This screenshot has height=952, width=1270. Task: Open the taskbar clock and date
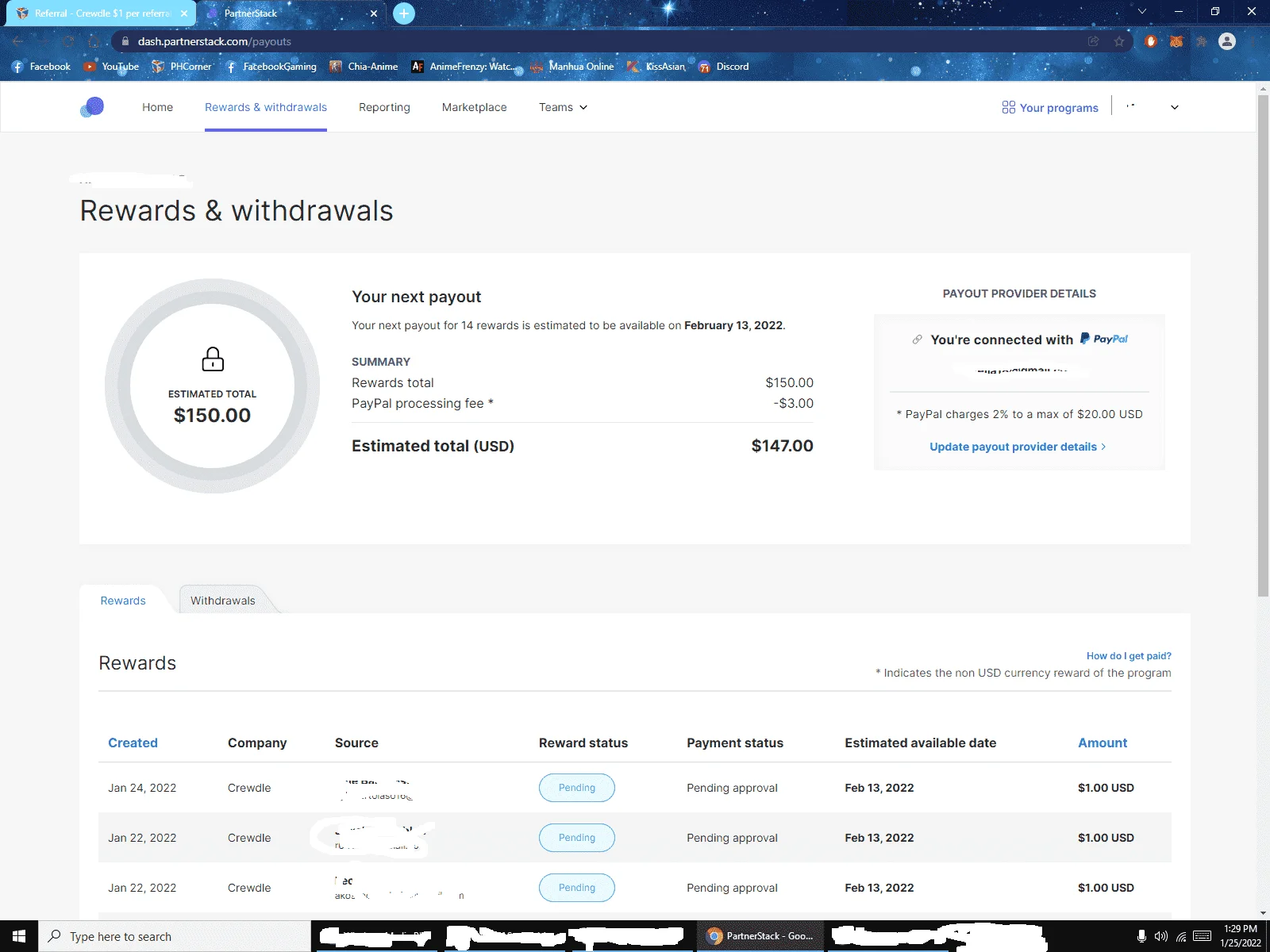pos(1241,936)
